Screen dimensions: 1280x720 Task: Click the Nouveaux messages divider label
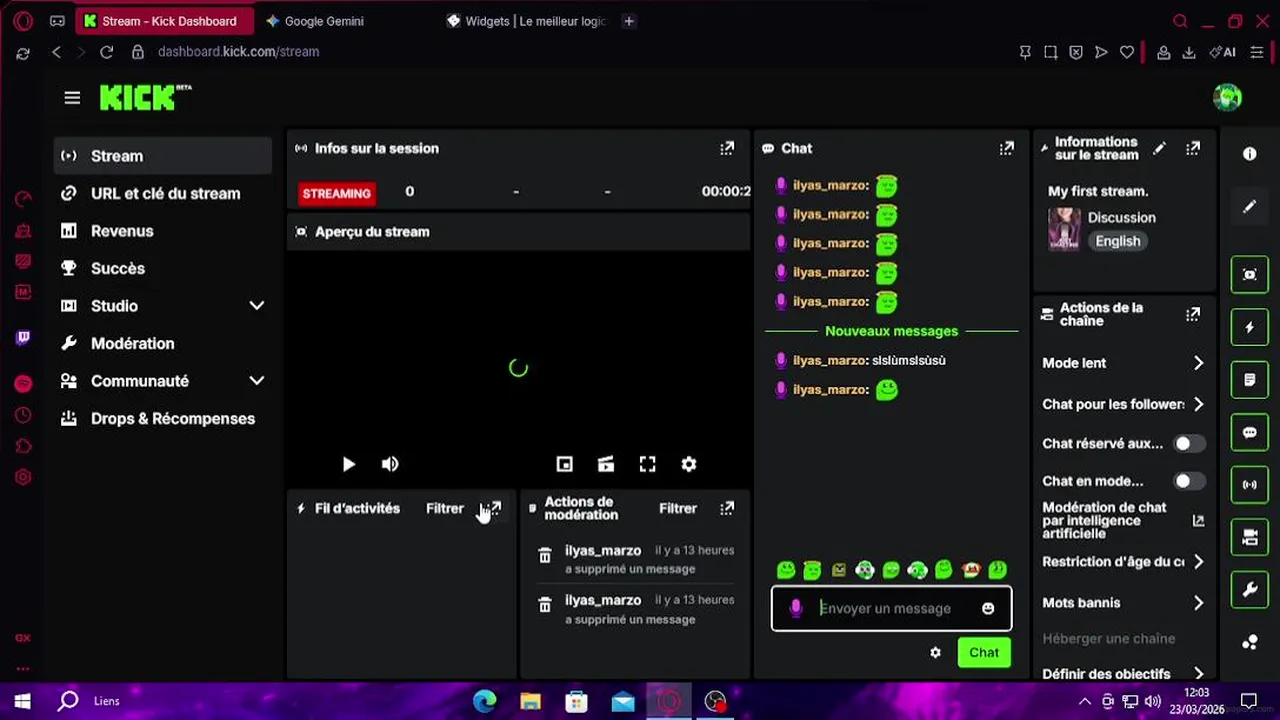tap(891, 331)
